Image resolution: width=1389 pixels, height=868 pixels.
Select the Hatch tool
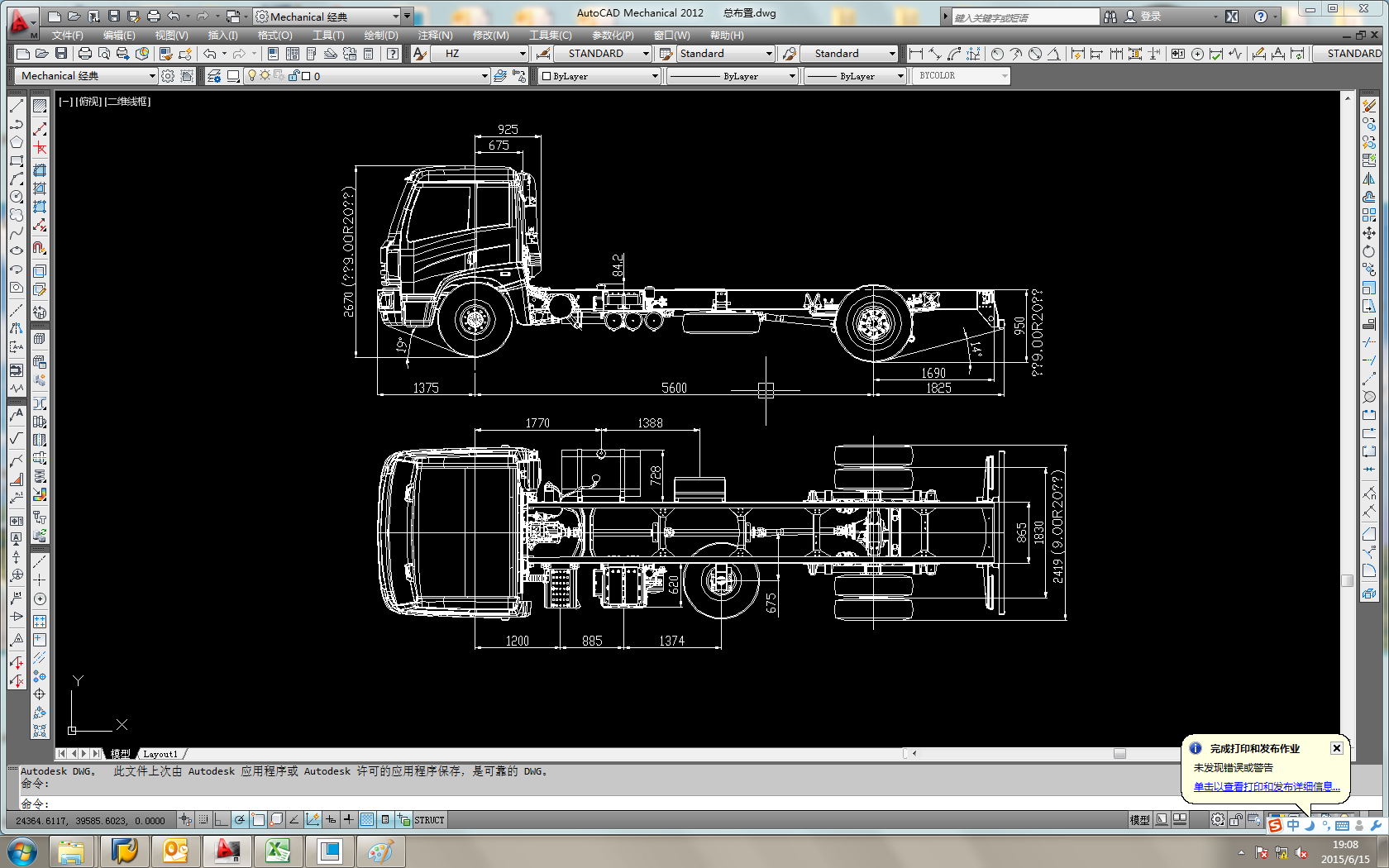[40, 106]
